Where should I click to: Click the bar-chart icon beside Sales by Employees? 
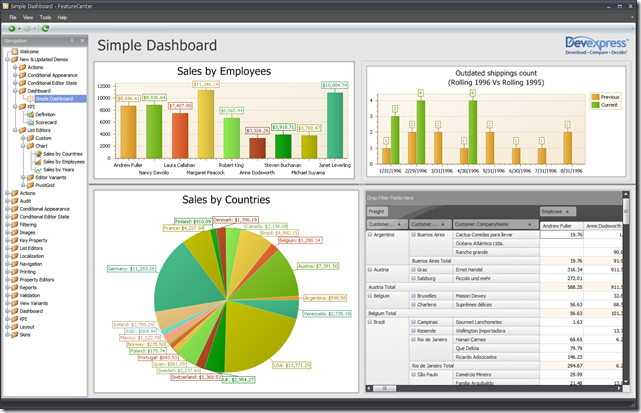(38, 162)
